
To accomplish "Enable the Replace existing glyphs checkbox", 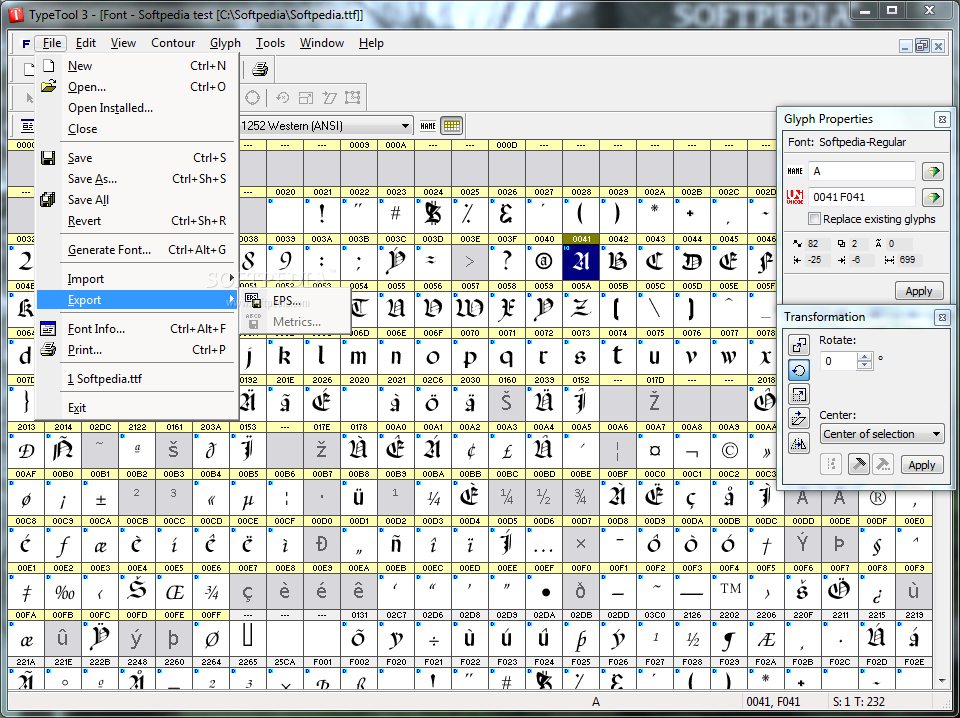I will pyautogui.click(x=814, y=219).
